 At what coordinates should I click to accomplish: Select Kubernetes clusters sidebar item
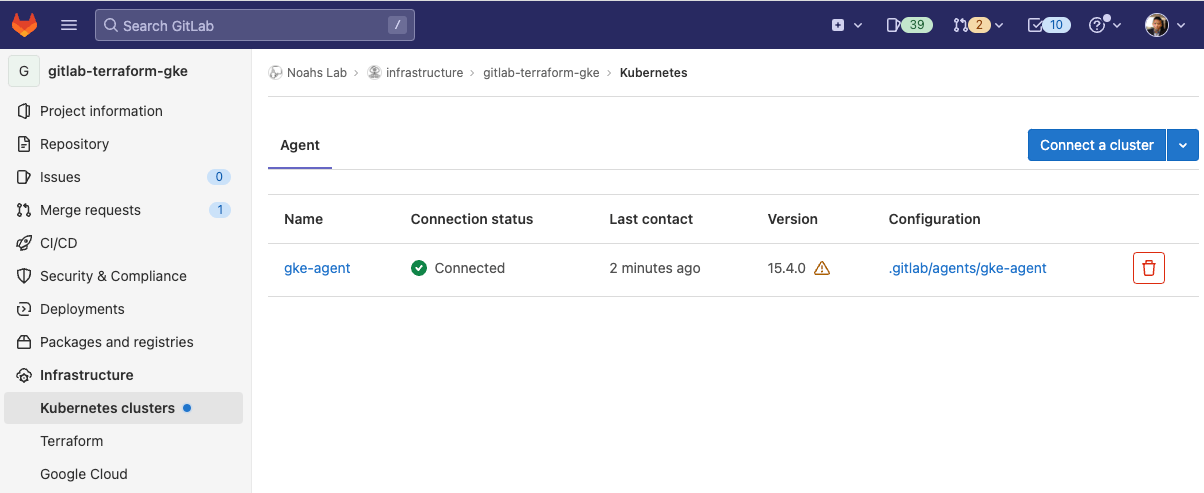pos(123,408)
